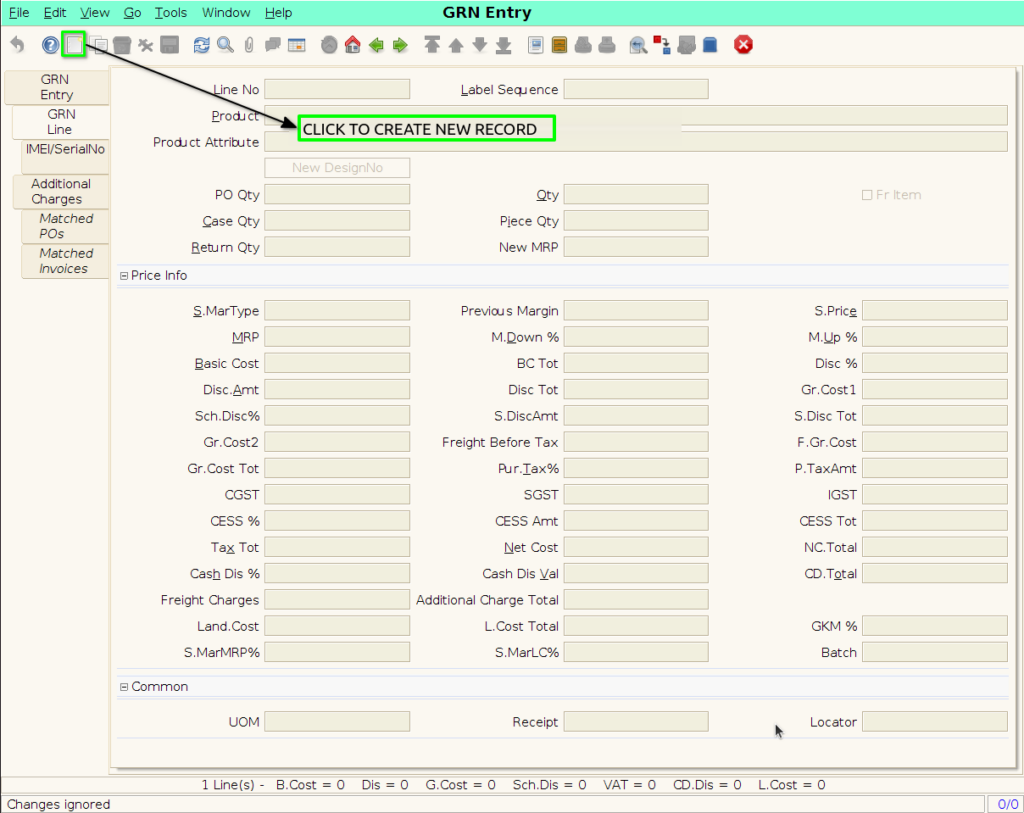Collapse the Common section
Screen dimensions: 1024x813
pos(123,687)
